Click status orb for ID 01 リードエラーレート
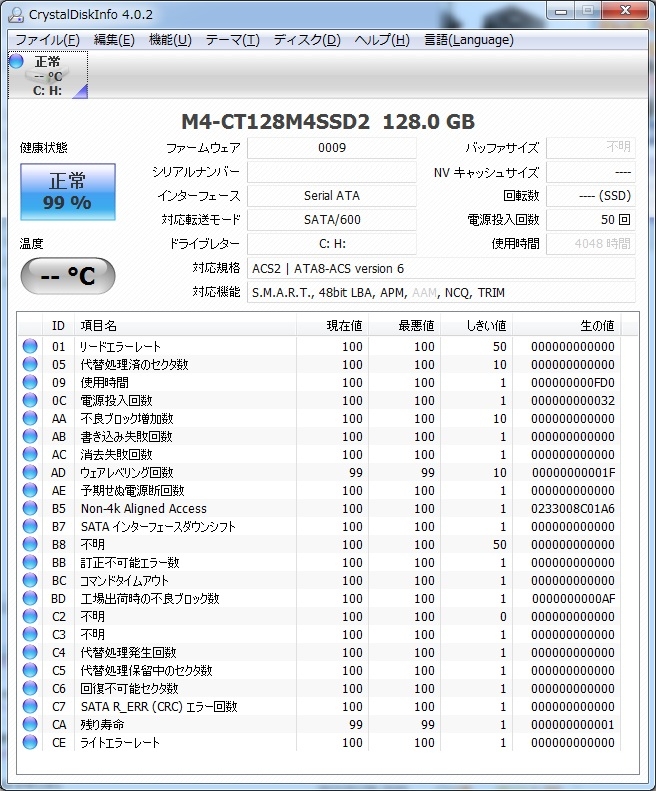The image size is (656, 791). 30,346
